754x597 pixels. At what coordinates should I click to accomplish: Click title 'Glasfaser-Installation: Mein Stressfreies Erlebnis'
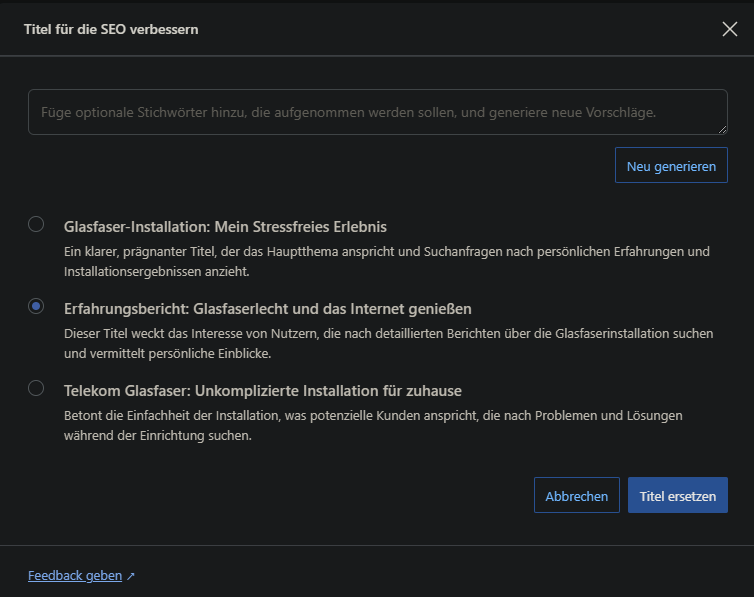[225, 227]
